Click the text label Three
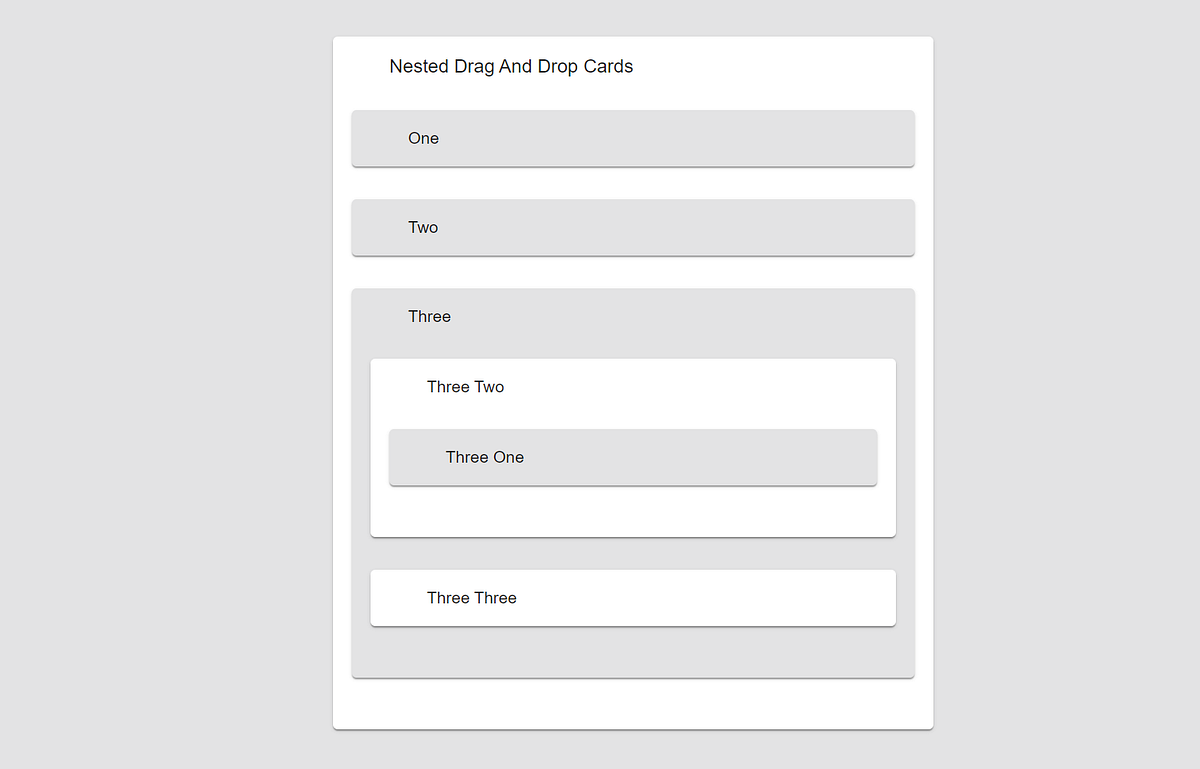 (429, 316)
